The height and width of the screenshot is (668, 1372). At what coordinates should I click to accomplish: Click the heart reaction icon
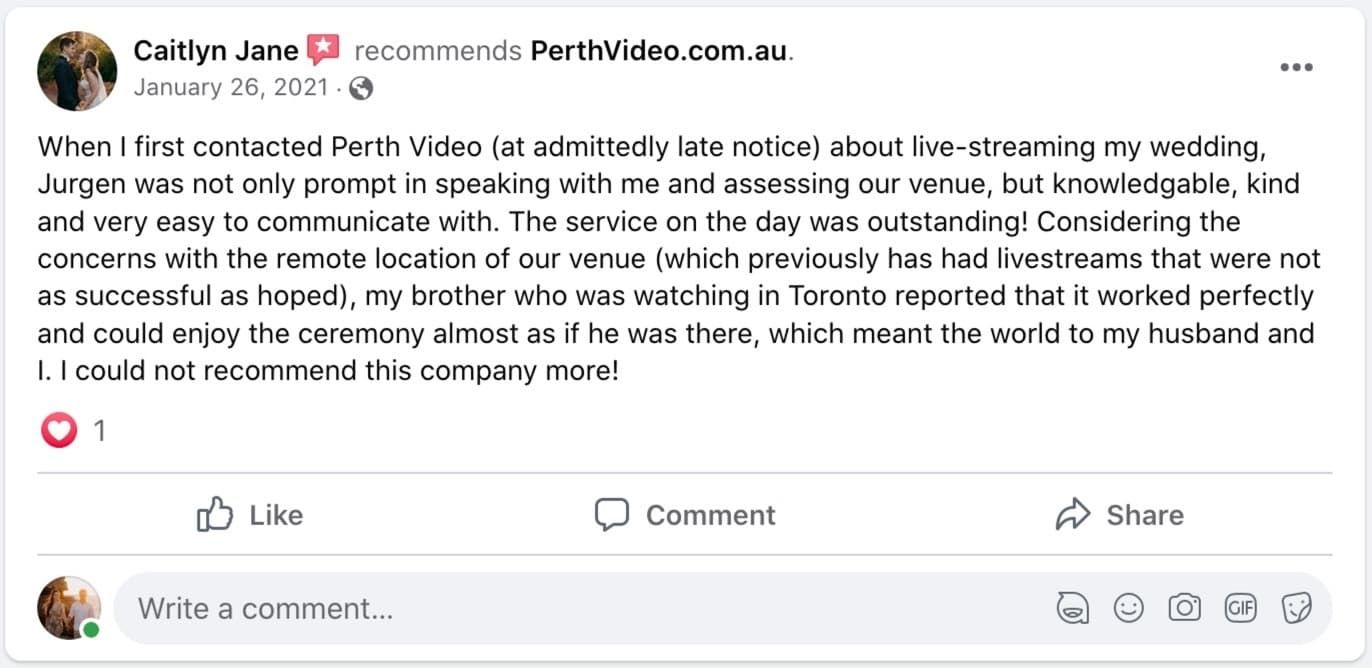(x=59, y=431)
